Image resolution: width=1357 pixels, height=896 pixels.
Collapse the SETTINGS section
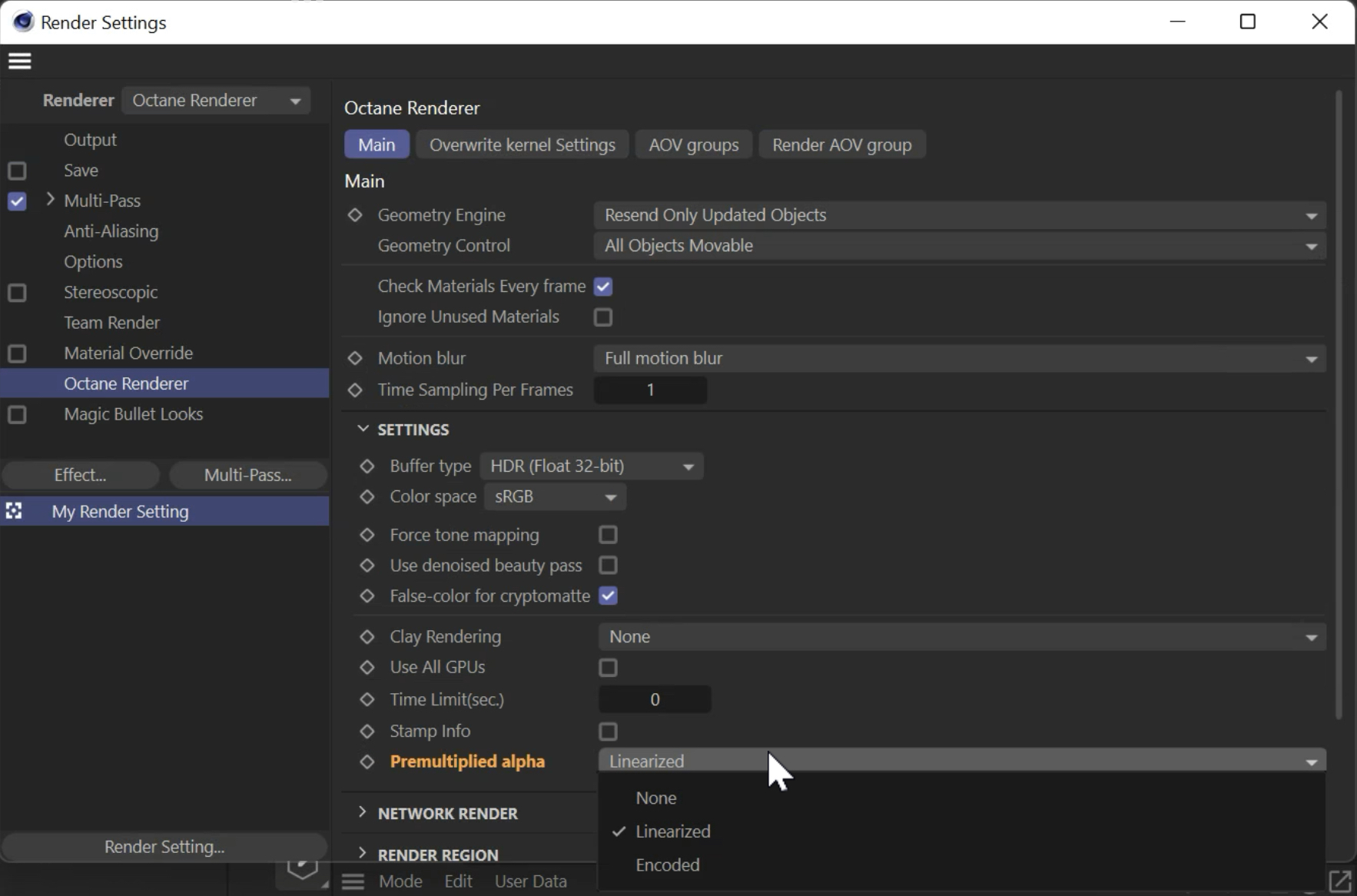point(363,429)
